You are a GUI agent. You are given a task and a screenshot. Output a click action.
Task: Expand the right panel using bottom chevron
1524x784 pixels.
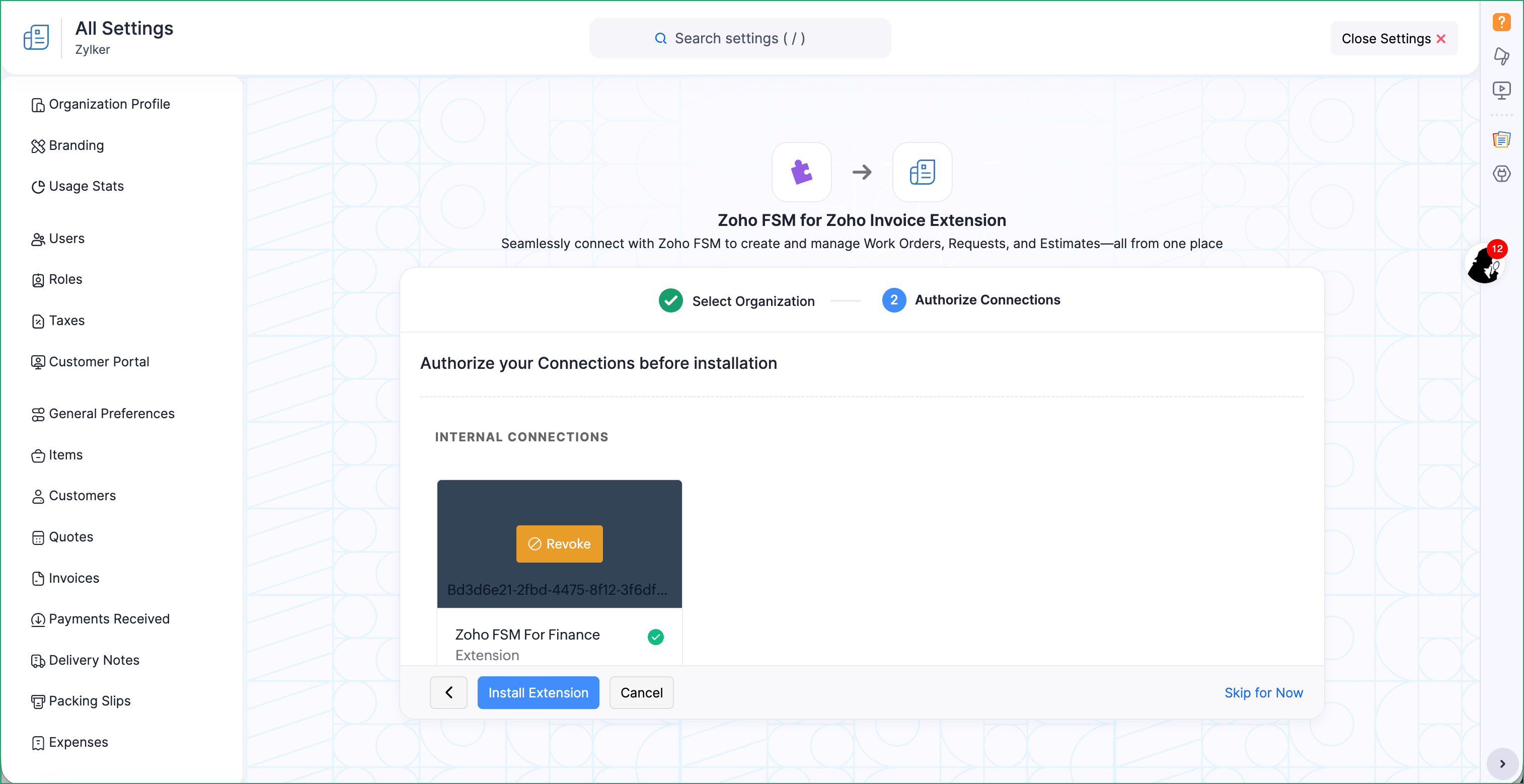pyautogui.click(x=1502, y=763)
